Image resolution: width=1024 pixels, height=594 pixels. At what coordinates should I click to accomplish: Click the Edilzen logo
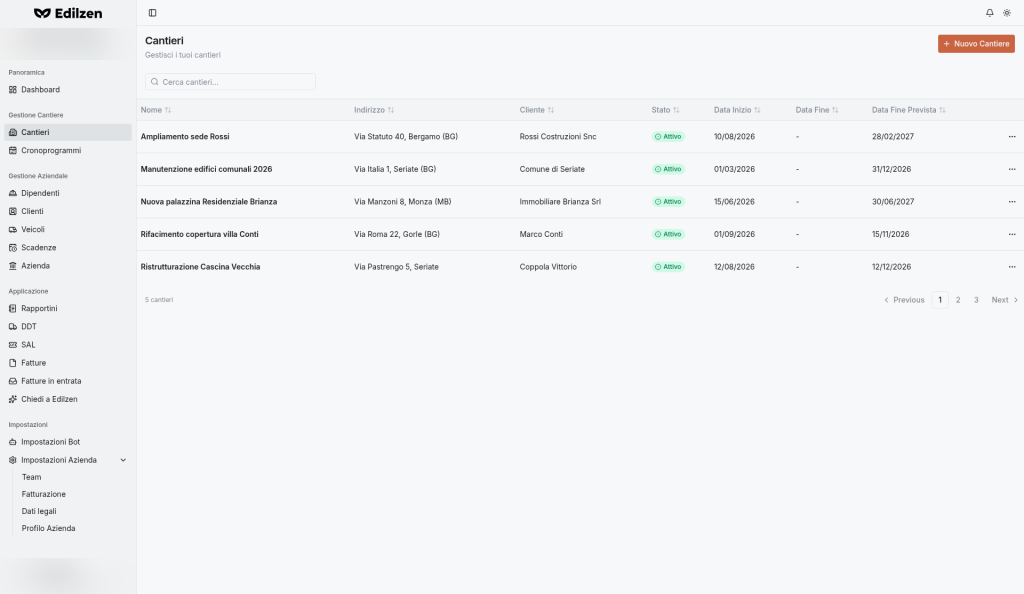pyautogui.click(x=68, y=13)
